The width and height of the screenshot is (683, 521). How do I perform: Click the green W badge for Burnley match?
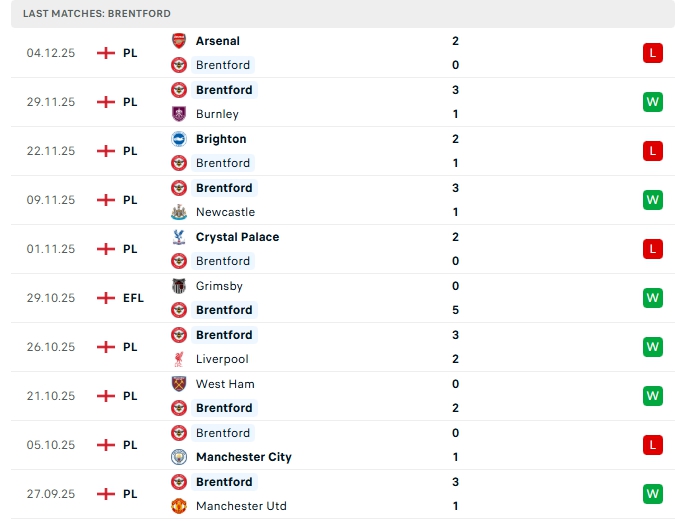click(x=653, y=102)
